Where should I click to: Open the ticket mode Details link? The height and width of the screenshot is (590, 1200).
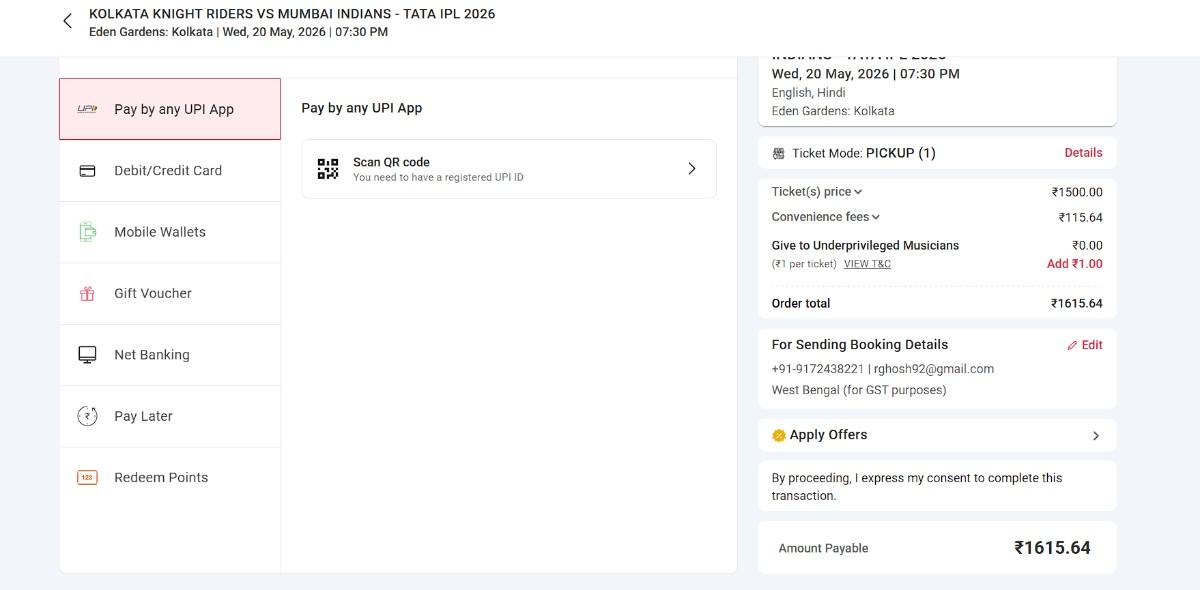click(x=1083, y=153)
